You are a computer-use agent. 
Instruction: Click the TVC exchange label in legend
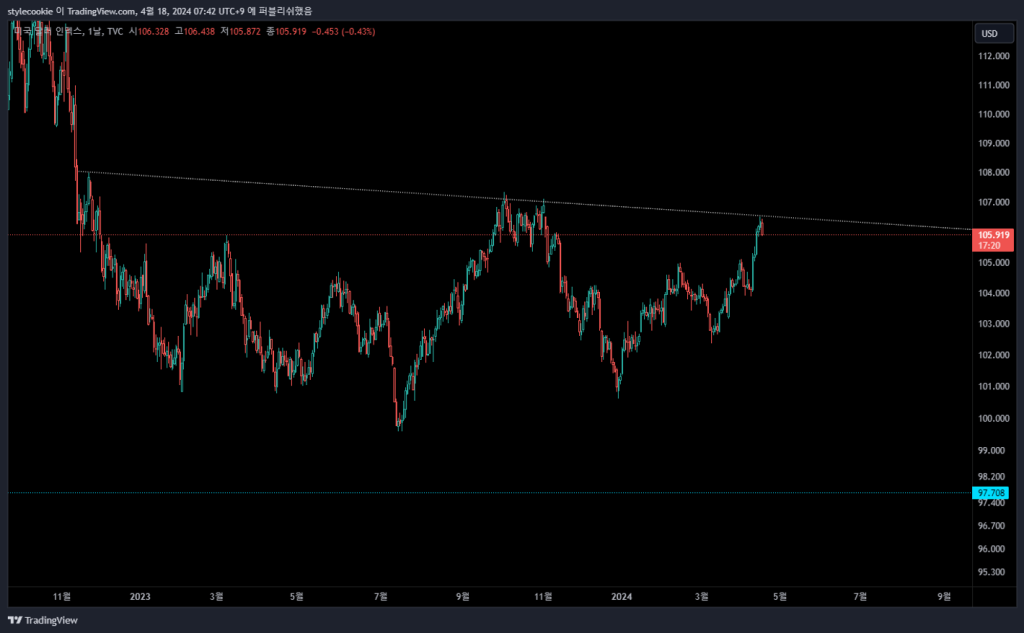point(115,31)
